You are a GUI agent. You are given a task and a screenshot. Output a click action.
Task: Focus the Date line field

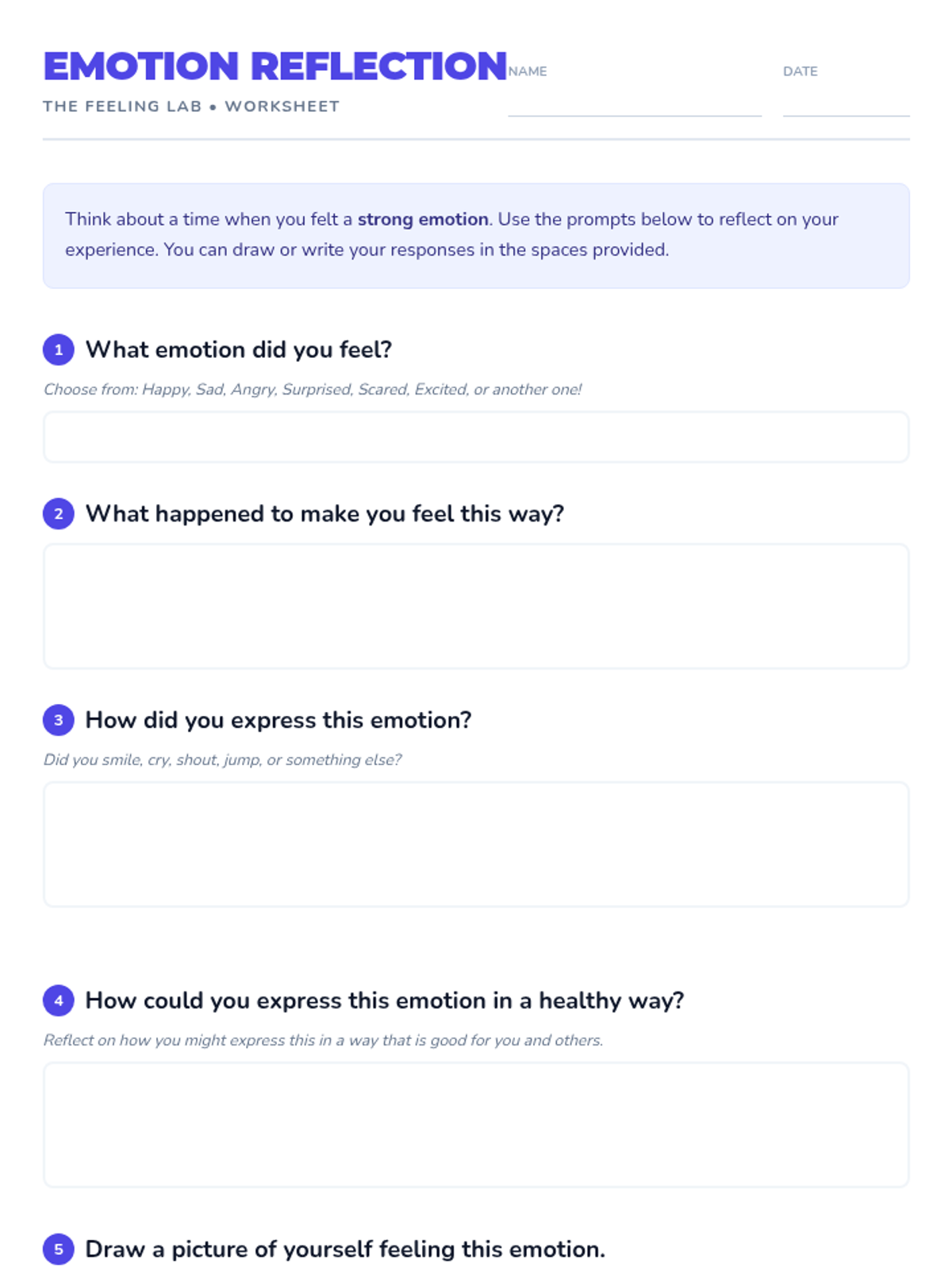tap(846, 102)
